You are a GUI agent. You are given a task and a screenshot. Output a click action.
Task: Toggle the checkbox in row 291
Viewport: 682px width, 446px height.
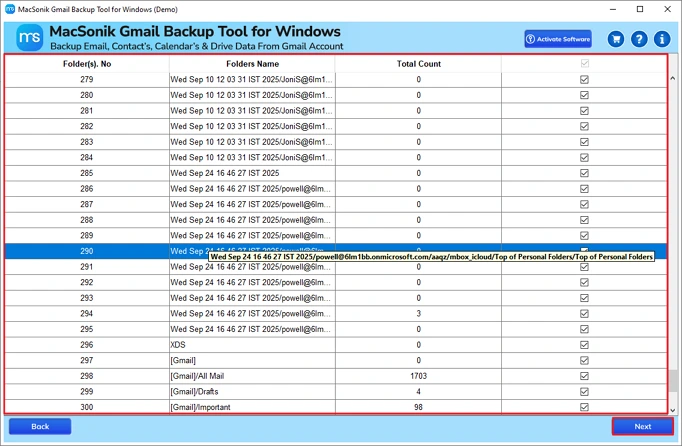(584, 267)
